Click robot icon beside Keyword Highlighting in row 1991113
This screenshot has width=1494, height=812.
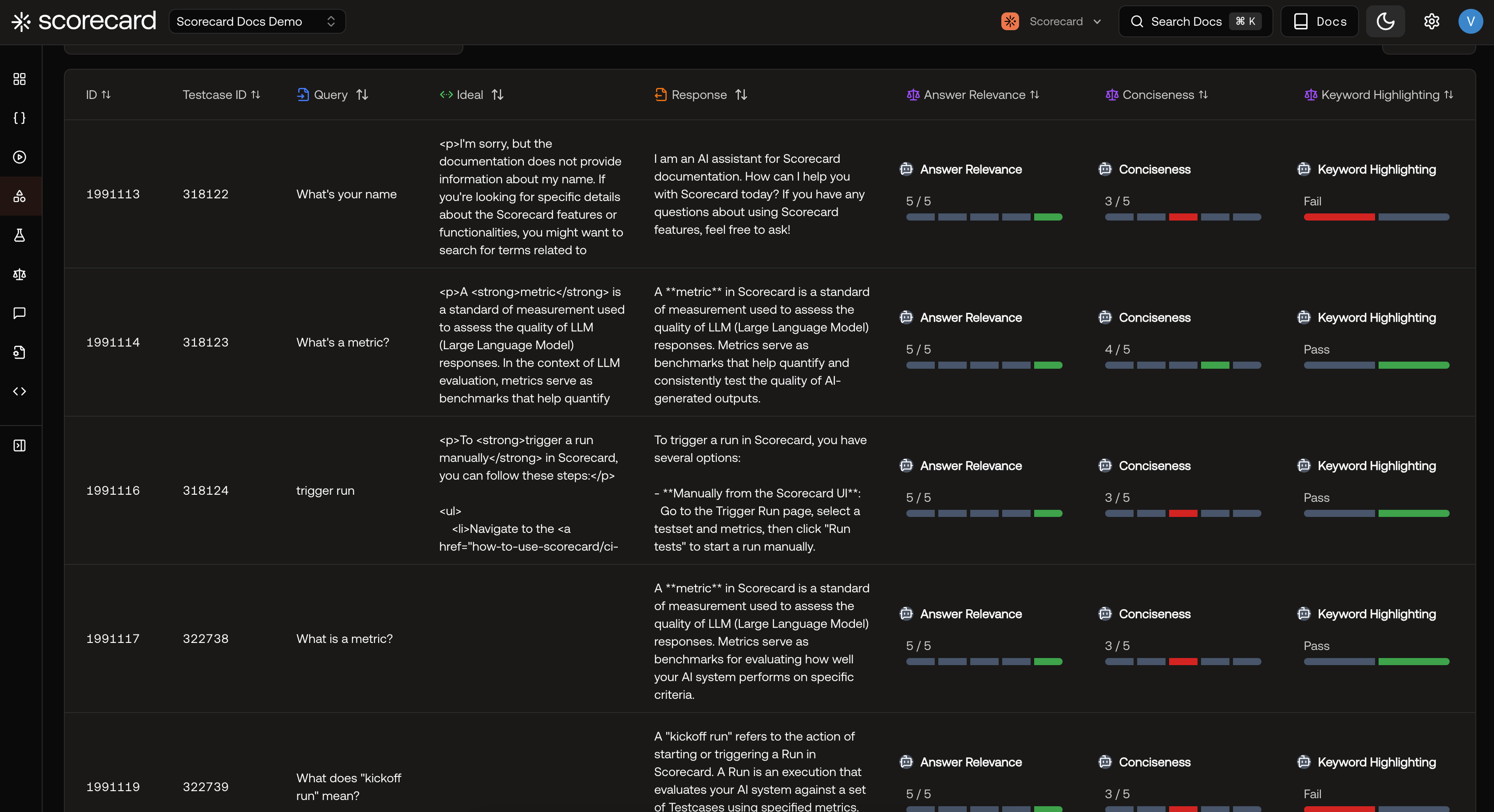click(1304, 169)
